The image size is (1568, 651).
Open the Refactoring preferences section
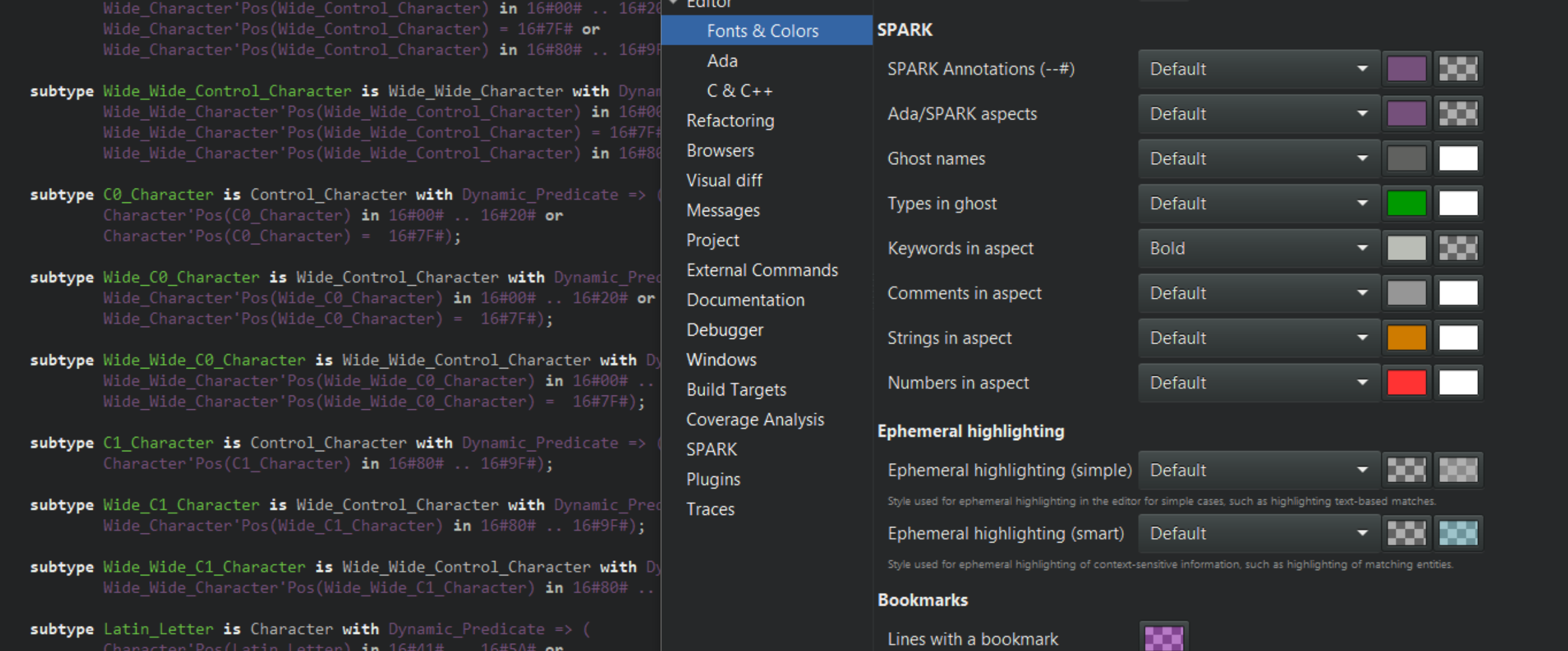click(730, 120)
